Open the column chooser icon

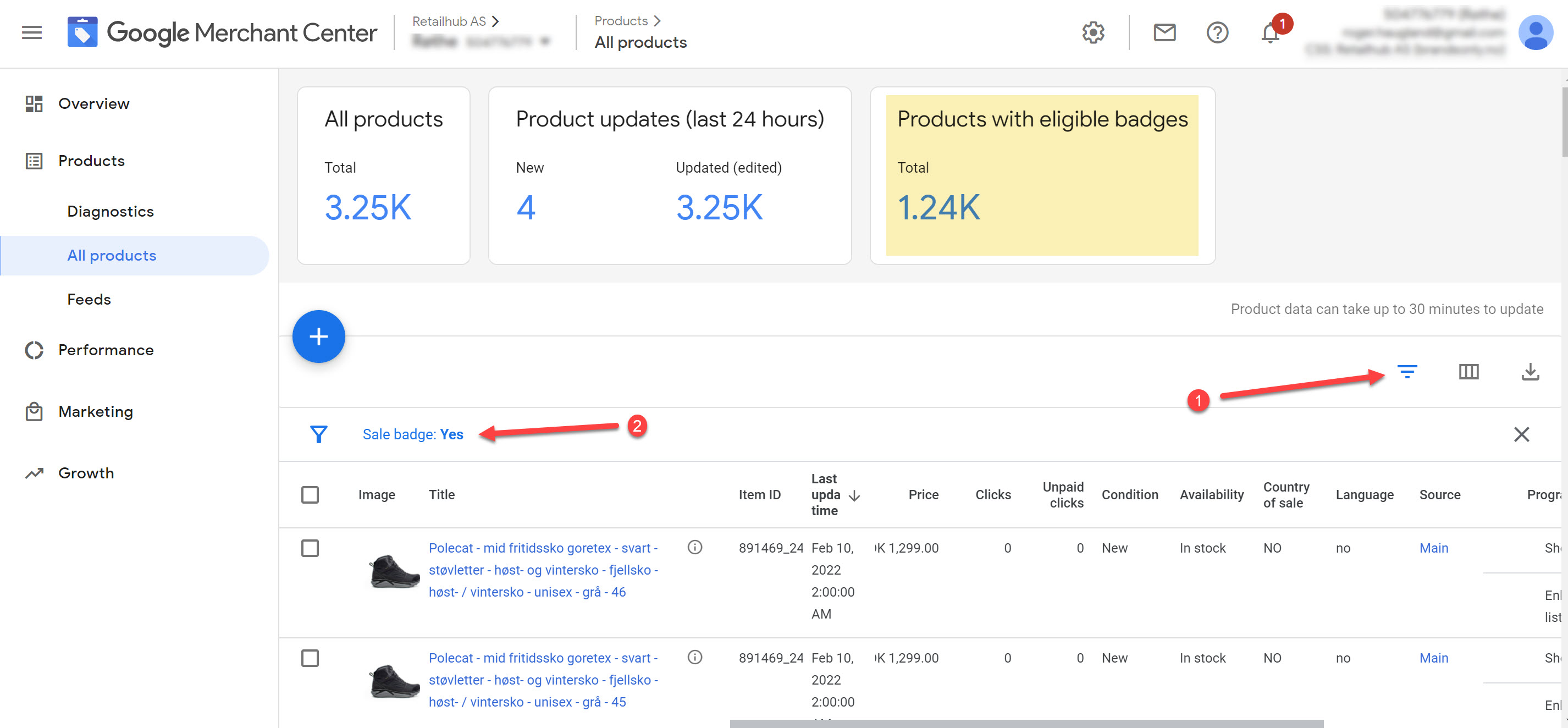pos(1468,371)
